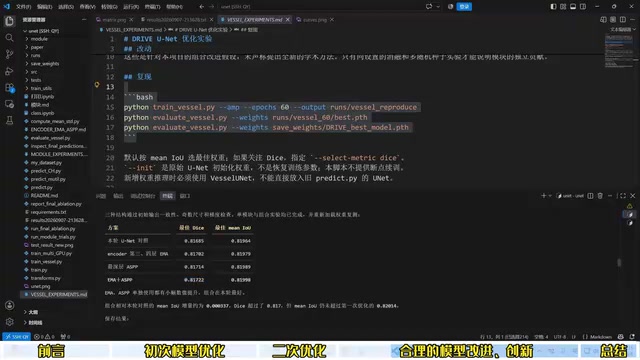
Task: Open the Search view in activity bar
Action: click(x=9, y=38)
